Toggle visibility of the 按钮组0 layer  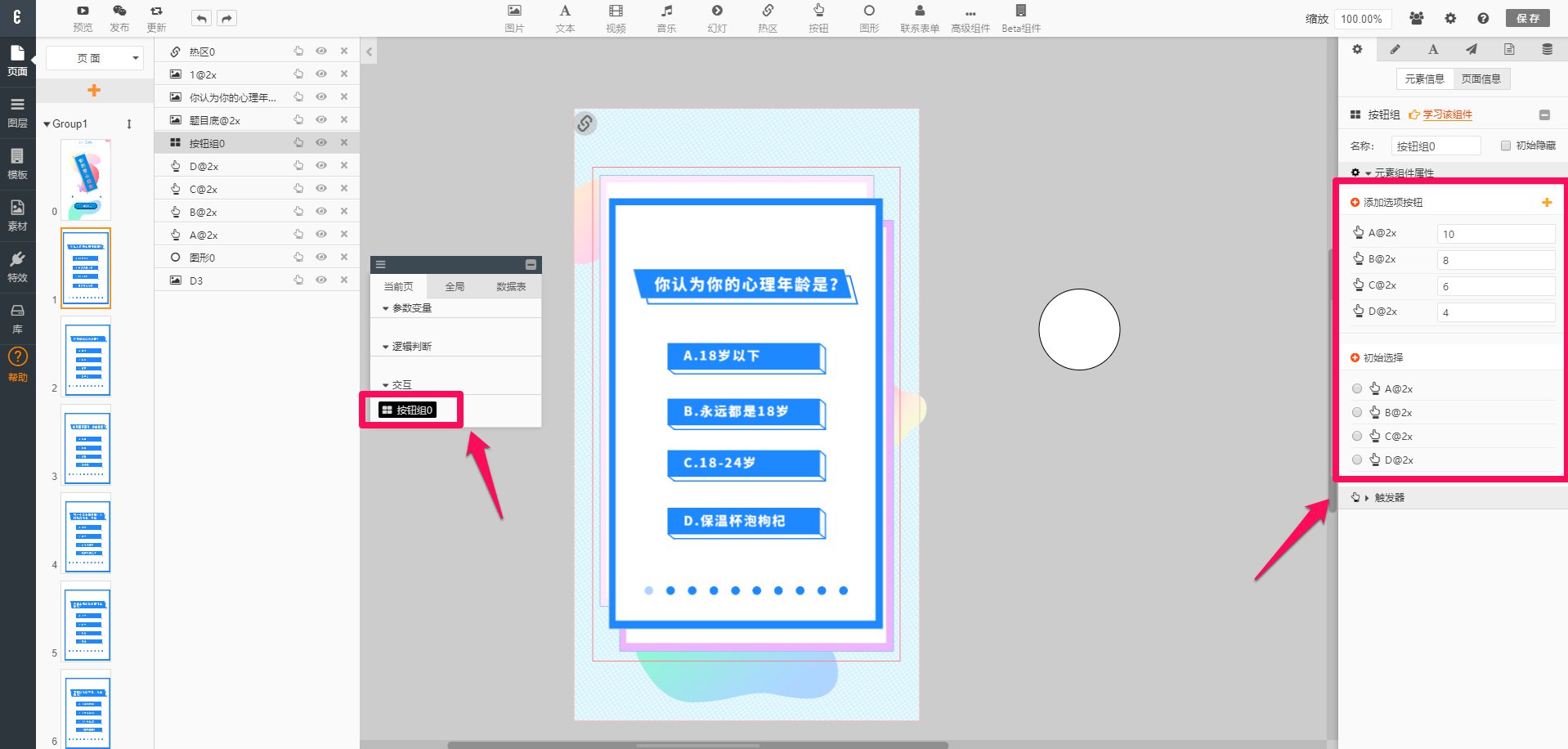point(321,142)
